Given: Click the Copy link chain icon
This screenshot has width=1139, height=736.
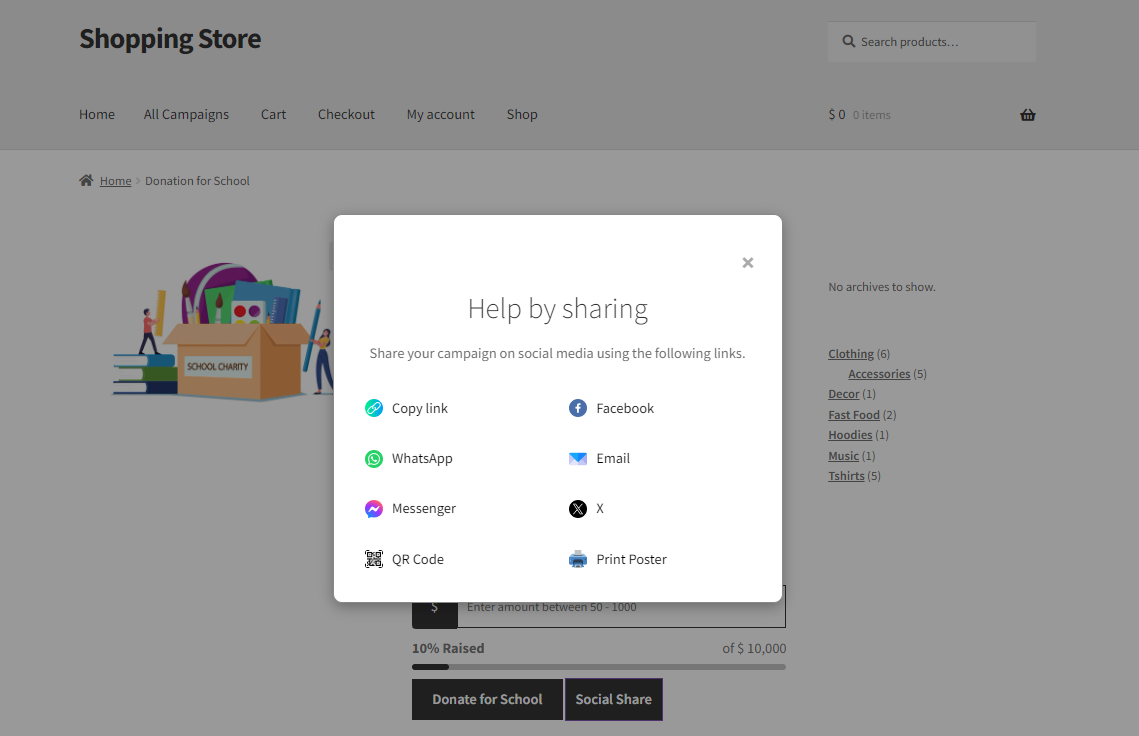Looking at the screenshot, I should [373, 408].
